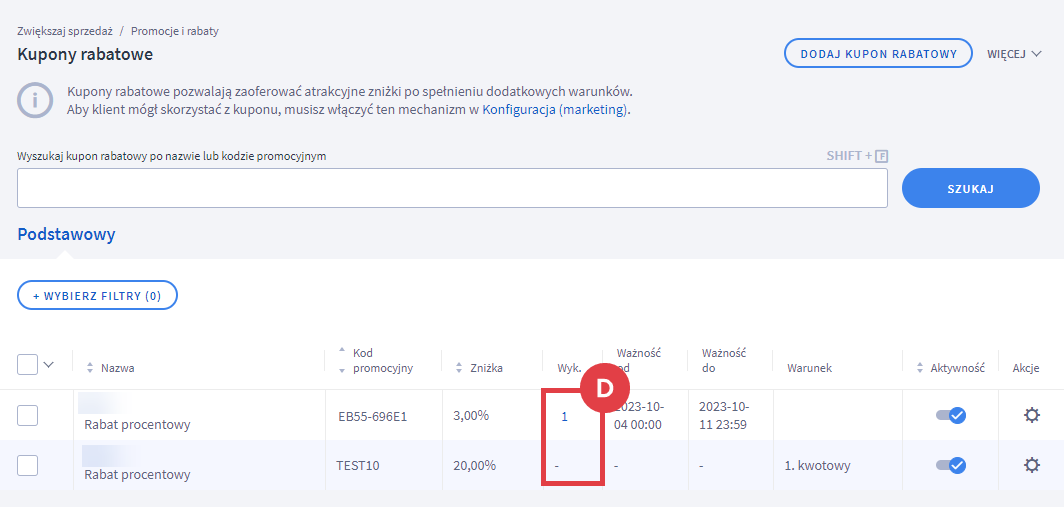Tick the checkbox for TEST10 row
Viewport: 1064px width, 507px height.
point(27,466)
